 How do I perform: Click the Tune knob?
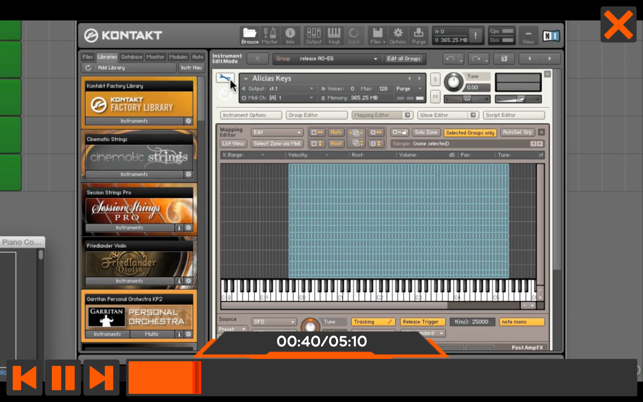[x=453, y=82]
